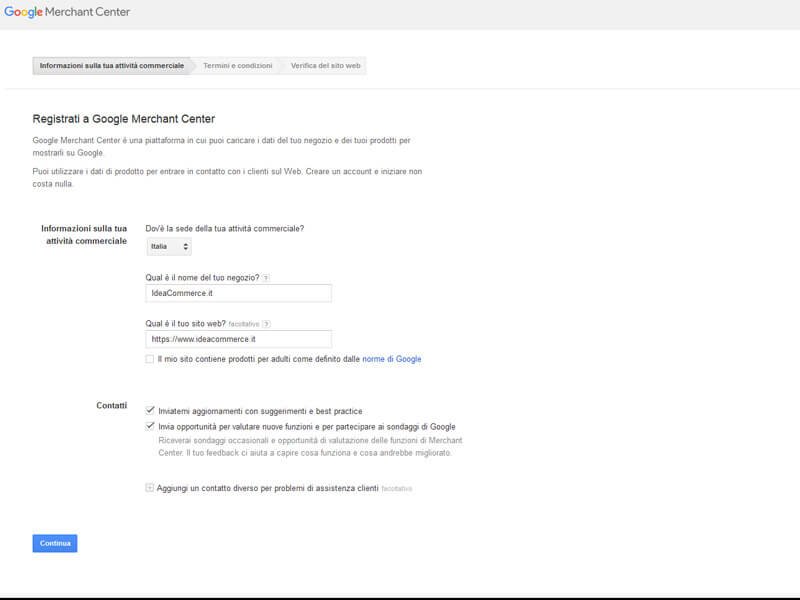The height and width of the screenshot is (600, 800).
Task: Click the Riceverai sondaggi occasionali description text
Action: 310,446
